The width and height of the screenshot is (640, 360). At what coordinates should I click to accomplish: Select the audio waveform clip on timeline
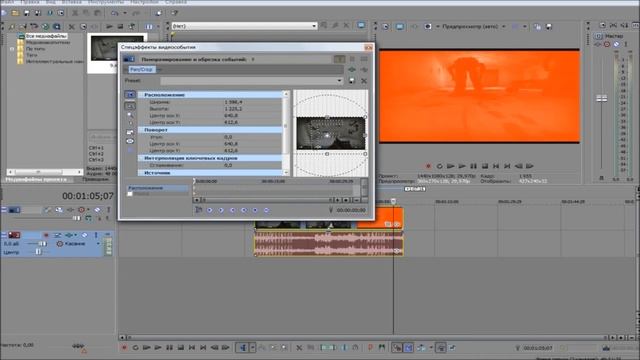[x=329, y=244]
